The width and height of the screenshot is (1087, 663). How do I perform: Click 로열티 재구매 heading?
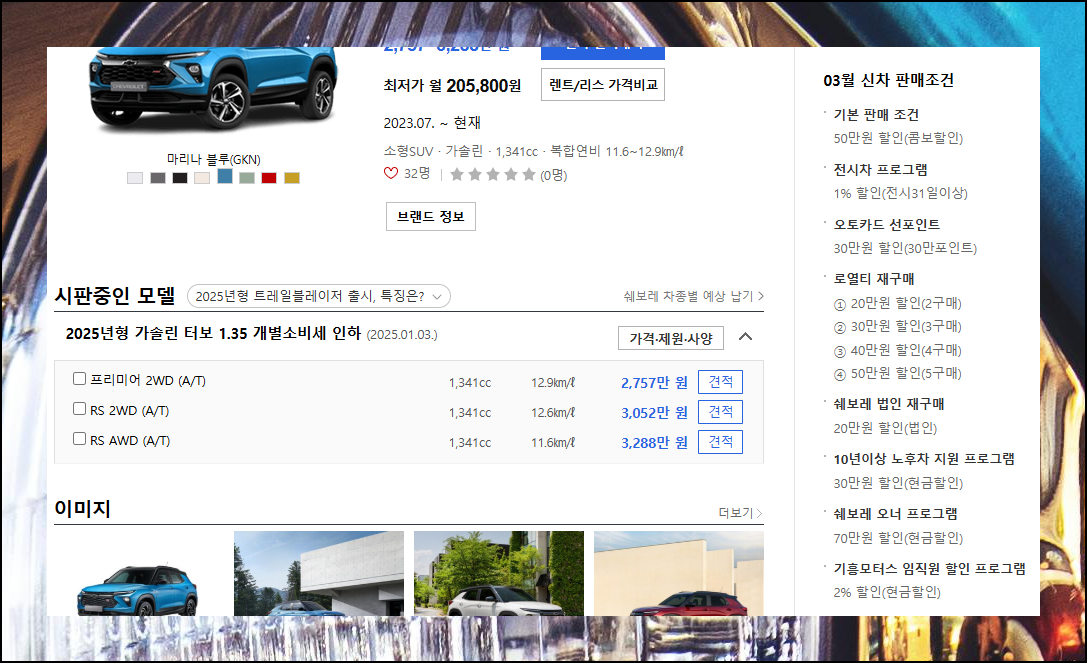tap(874, 279)
